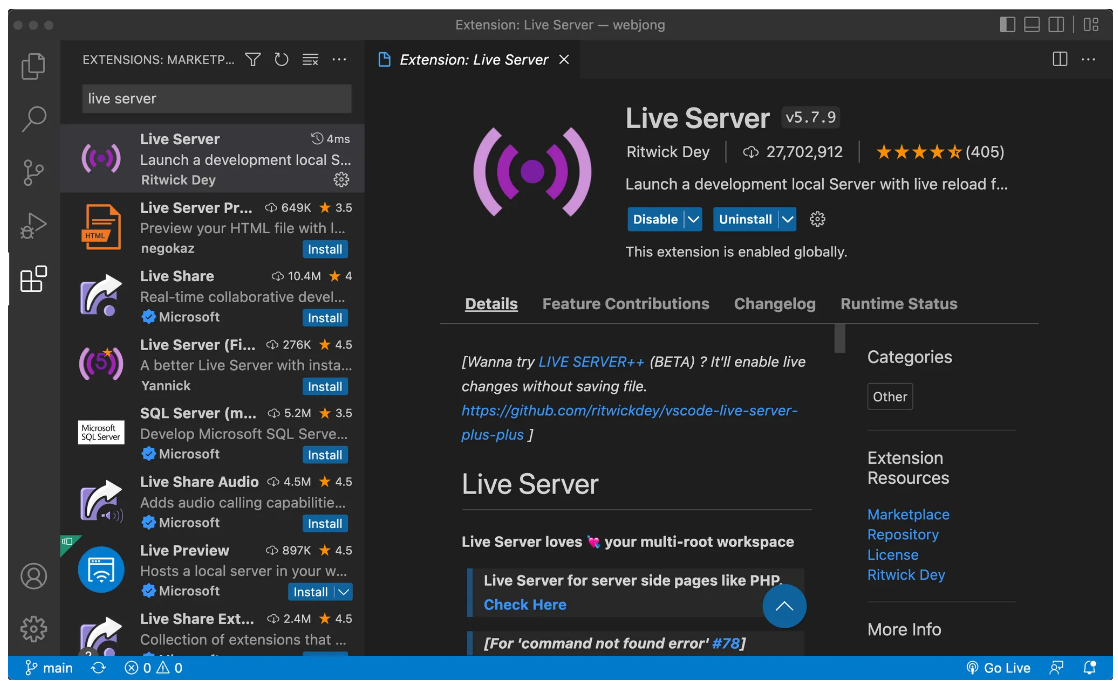Screen dimensions: 1118x681
Task: Clear extensions search results
Action: point(310,60)
